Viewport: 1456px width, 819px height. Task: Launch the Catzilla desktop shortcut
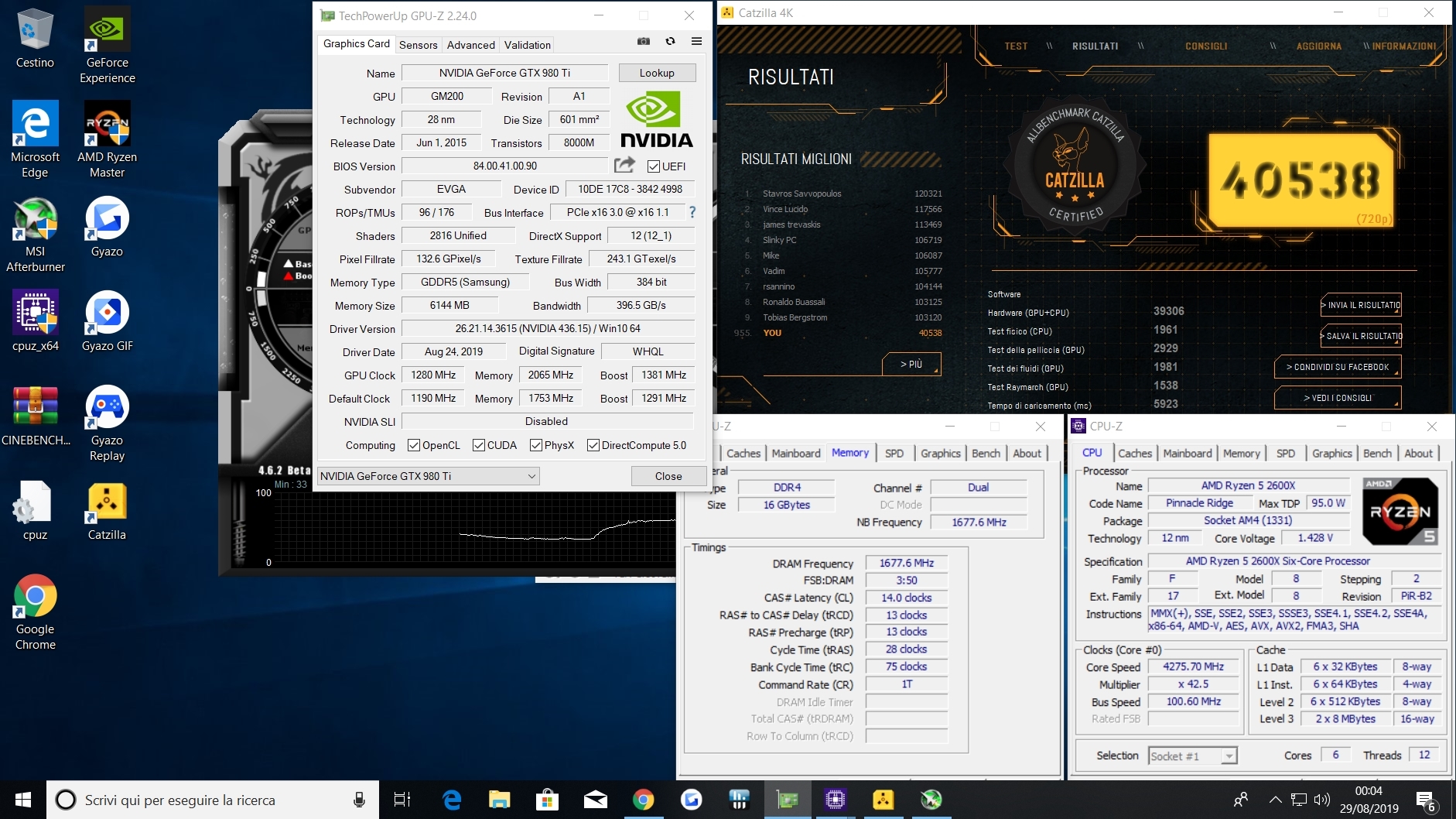tap(107, 510)
